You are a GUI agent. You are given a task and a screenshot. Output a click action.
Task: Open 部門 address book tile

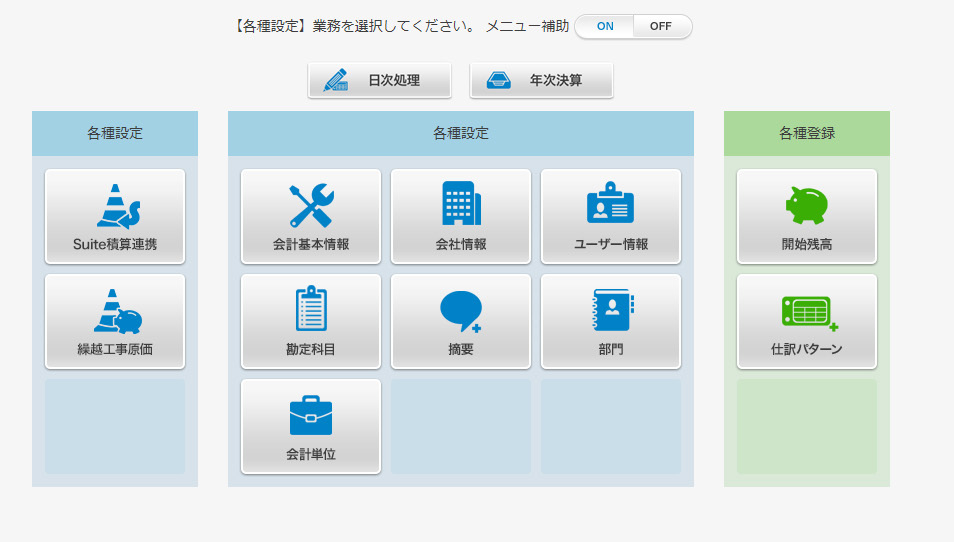pos(611,321)
